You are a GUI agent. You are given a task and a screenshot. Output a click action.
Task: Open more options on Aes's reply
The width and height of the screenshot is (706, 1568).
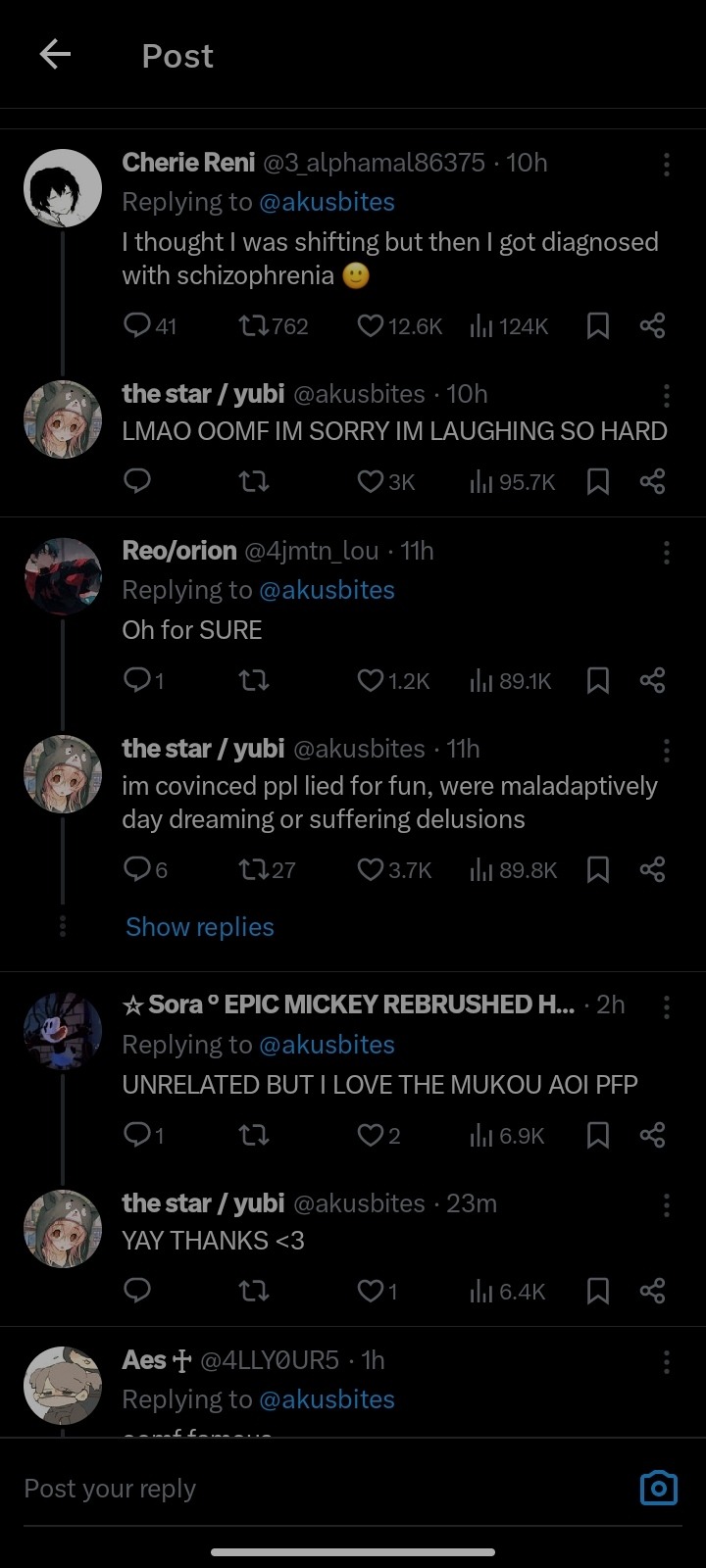[x=666, y=1362]
